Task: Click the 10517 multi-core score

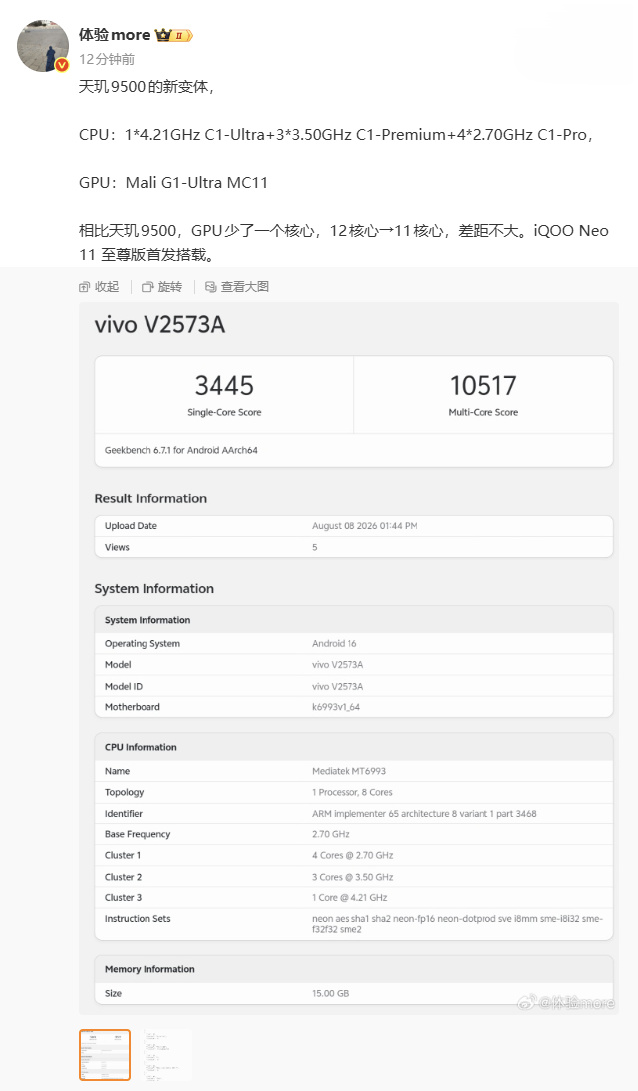Action: 483,385
